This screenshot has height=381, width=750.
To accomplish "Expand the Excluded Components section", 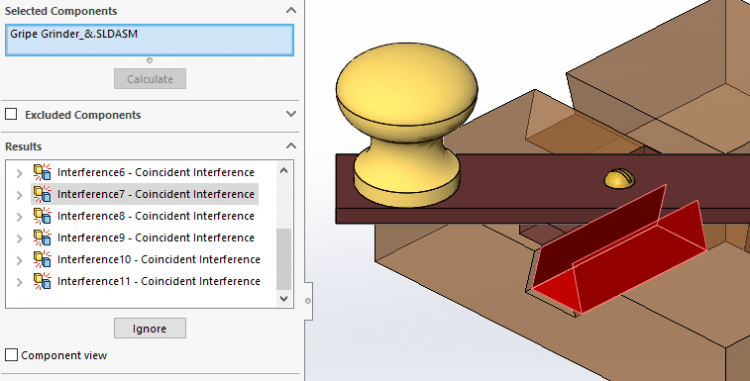I will click(290, 114).
